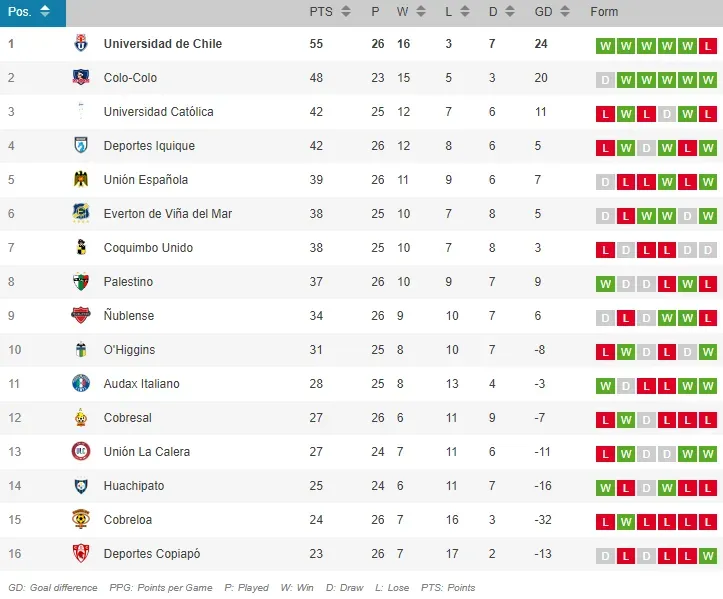Sort standings by PTS column
Viewport: 723px width, 599px height.
tap(330, 12)
